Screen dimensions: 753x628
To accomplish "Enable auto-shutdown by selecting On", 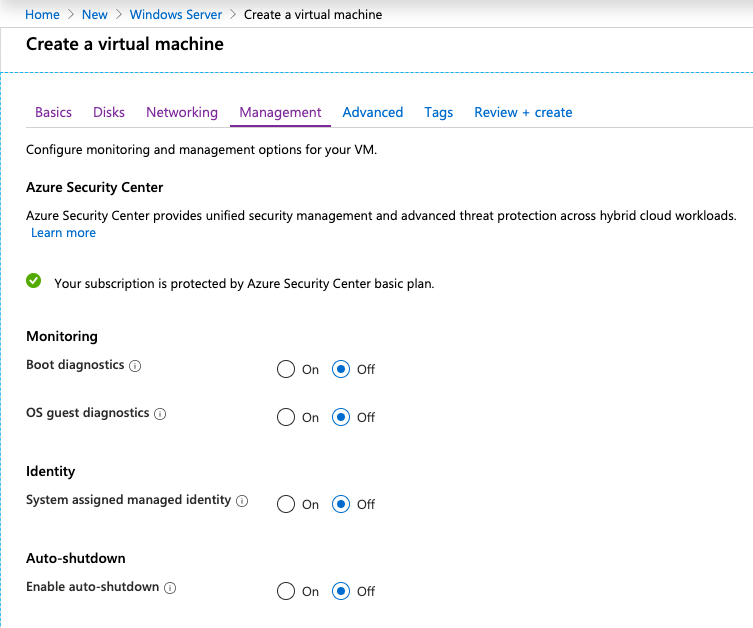I will tap(286, 591).
